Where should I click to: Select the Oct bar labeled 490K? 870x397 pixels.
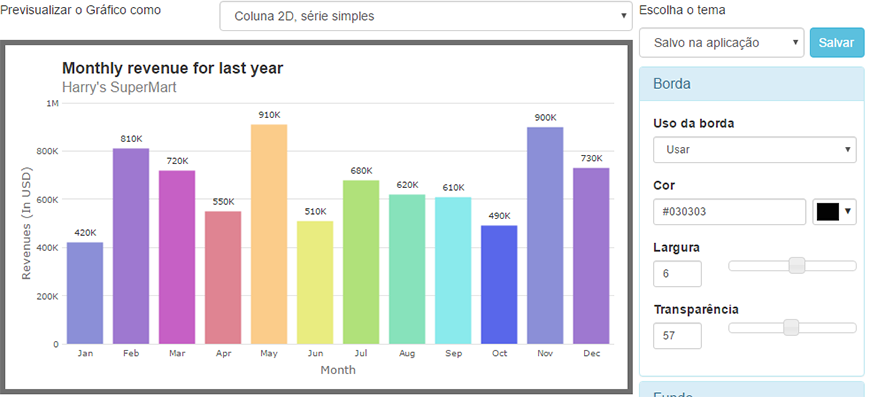[499, 285]
